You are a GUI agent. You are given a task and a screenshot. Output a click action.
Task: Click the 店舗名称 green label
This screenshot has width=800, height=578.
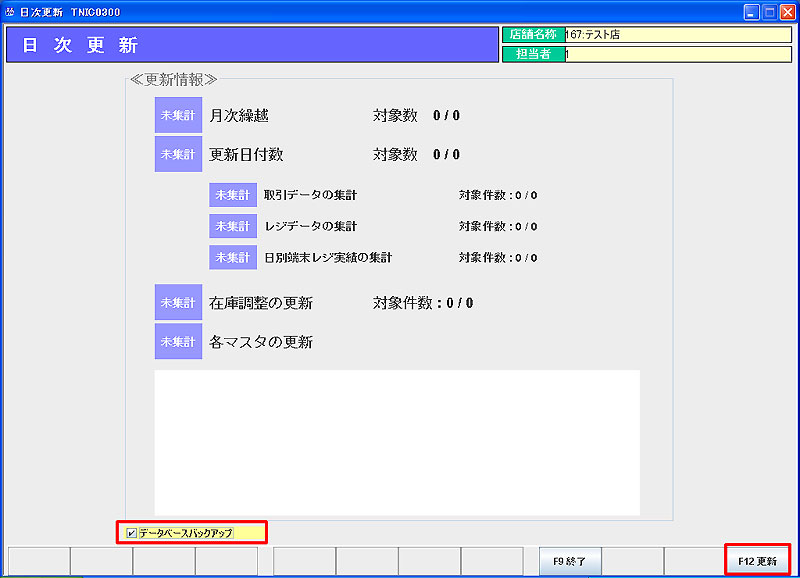coord(534,35)
